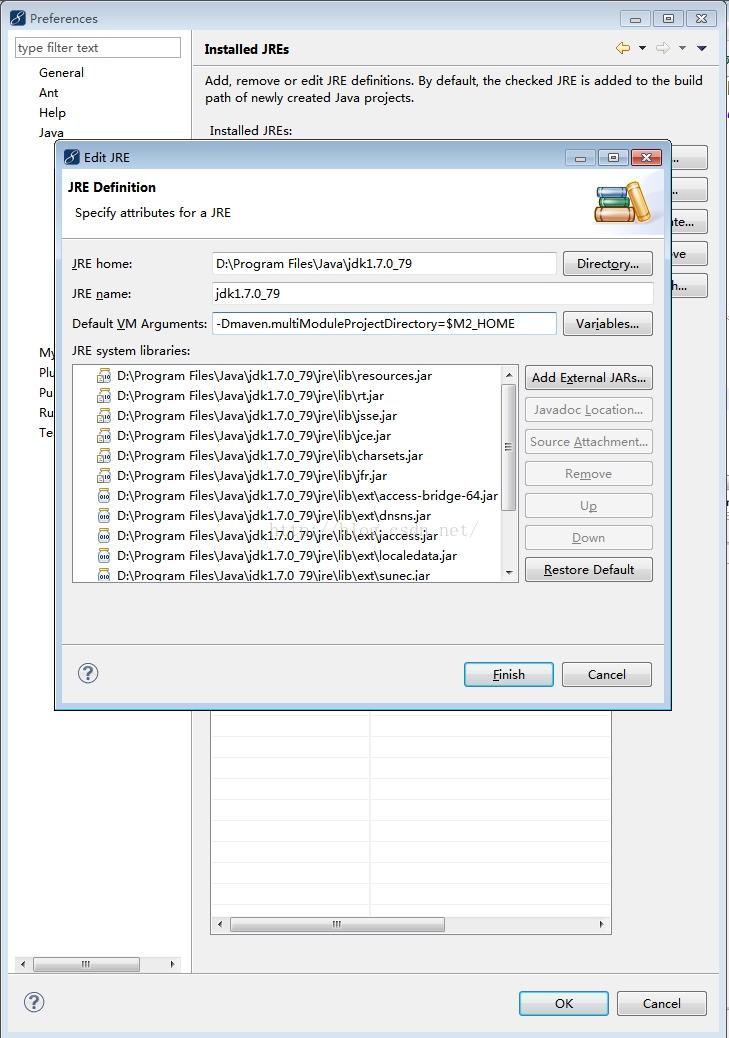Click OK in Preferences window

click(x=563, y=1004)
